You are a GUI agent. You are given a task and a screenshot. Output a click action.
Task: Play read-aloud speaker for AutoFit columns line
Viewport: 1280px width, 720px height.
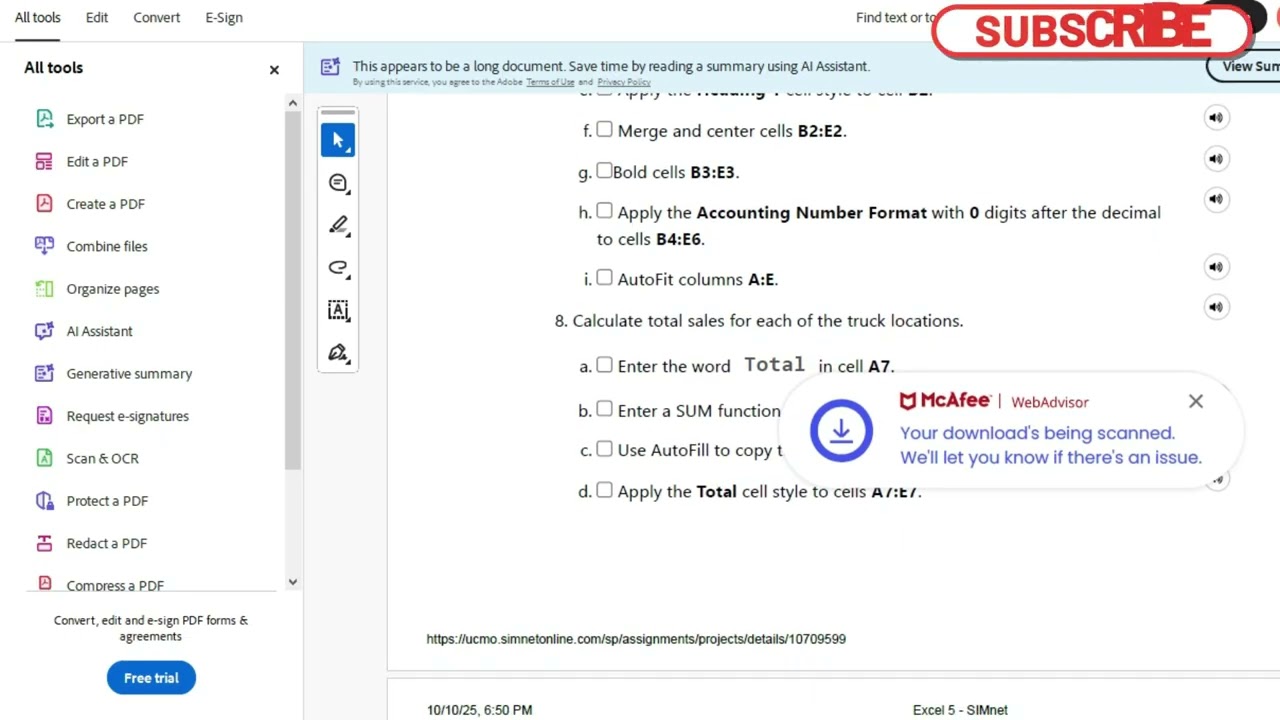pos(1216,267)
